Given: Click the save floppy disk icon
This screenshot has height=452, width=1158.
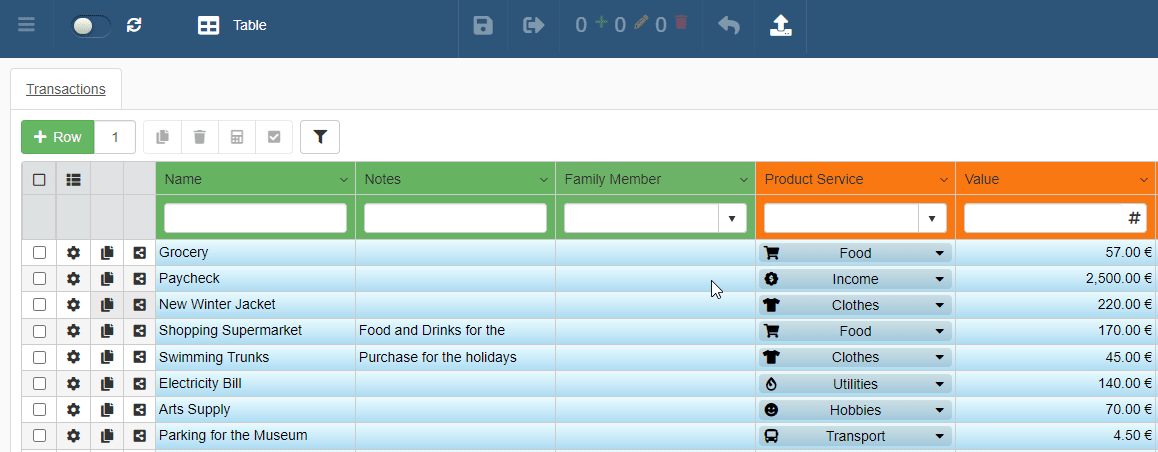Looking at the screenshot, I should (483, 25).
